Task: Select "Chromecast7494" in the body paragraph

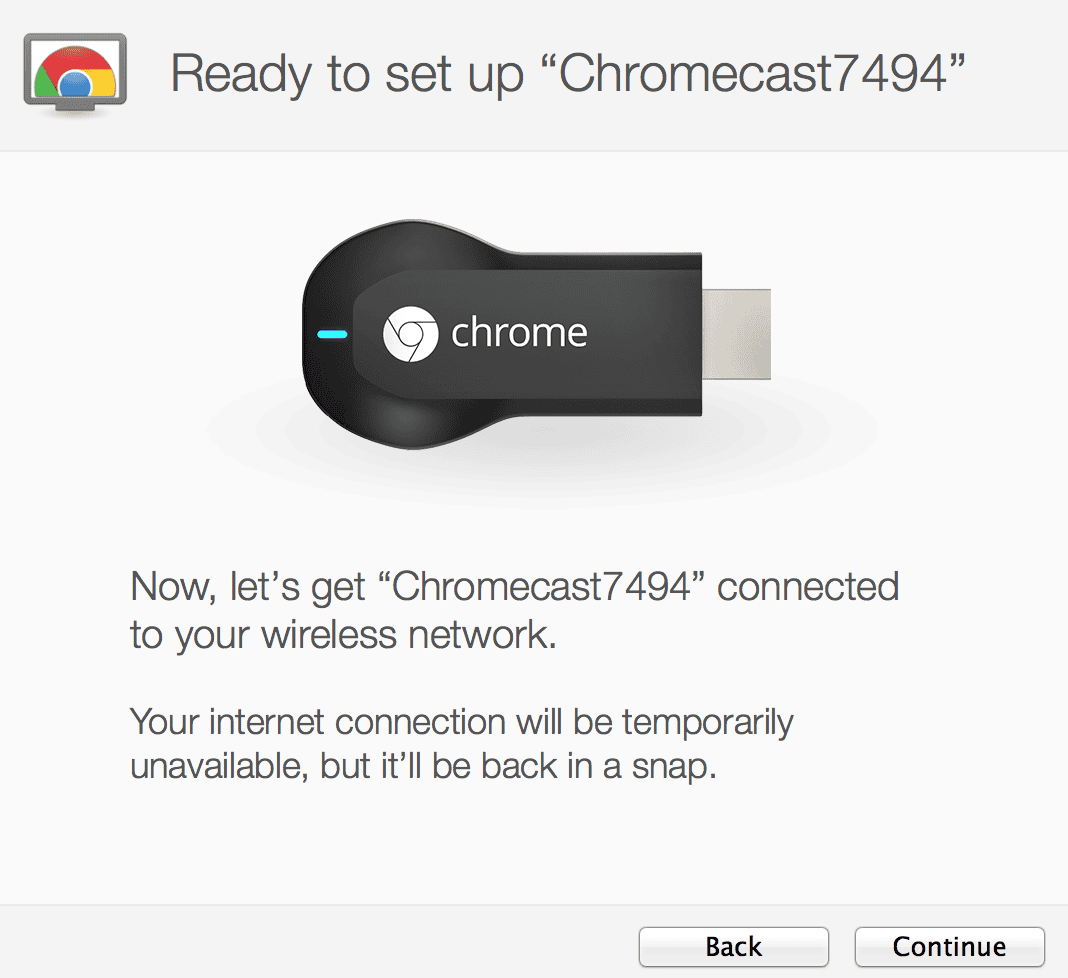Action: (542, 586)
